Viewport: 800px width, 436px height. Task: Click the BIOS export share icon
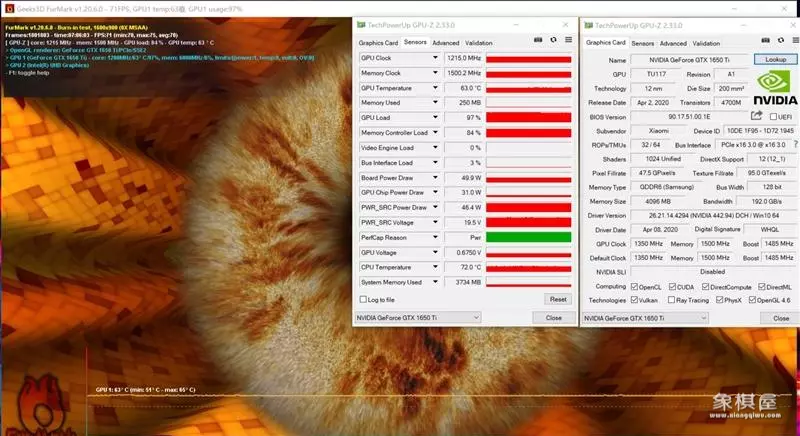[x=754, y=117]
